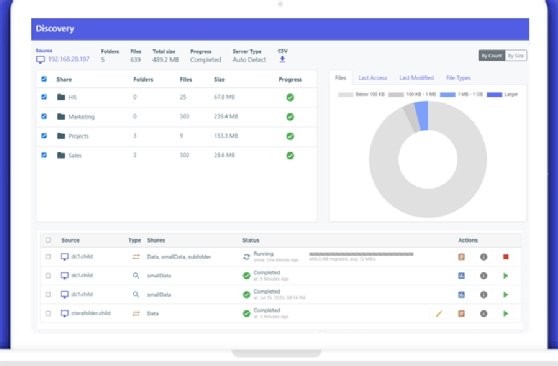
Task: Uncheck the Projects share checkbox
Action: coord(44,136)
